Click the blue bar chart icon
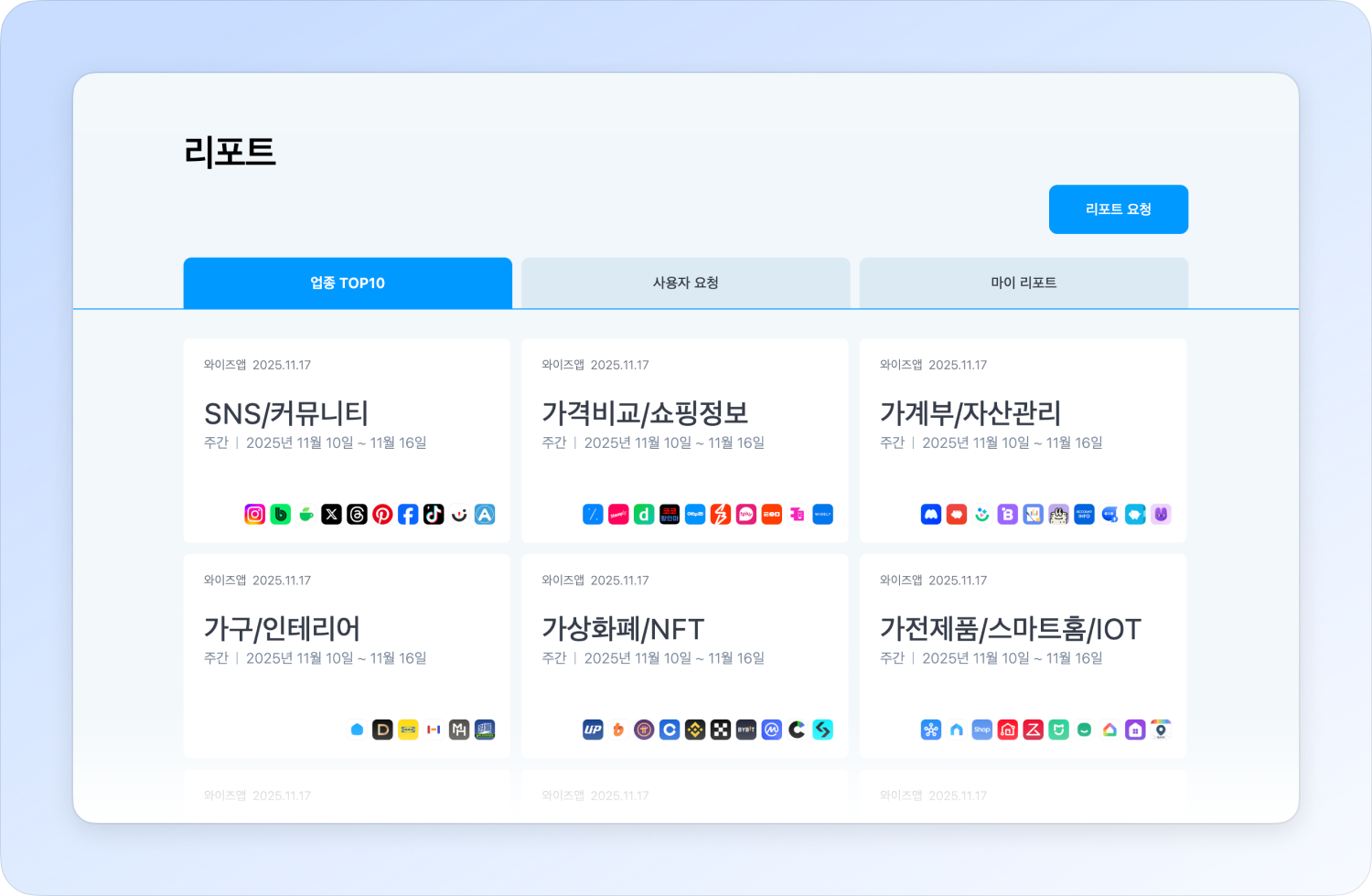The image size is (1372, 896). coord(1034,515)
